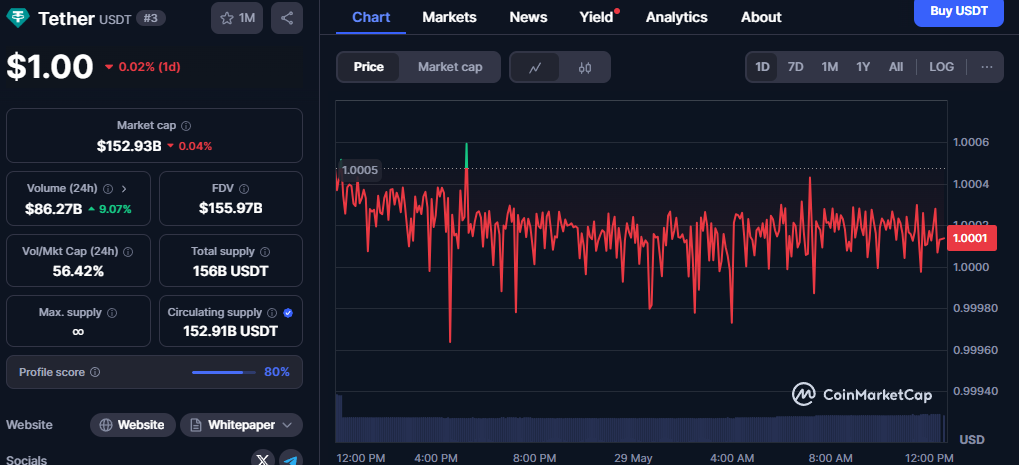The image size is (1019, 465).
Task: Select the Price chart toggle
Action: point(368,67)
